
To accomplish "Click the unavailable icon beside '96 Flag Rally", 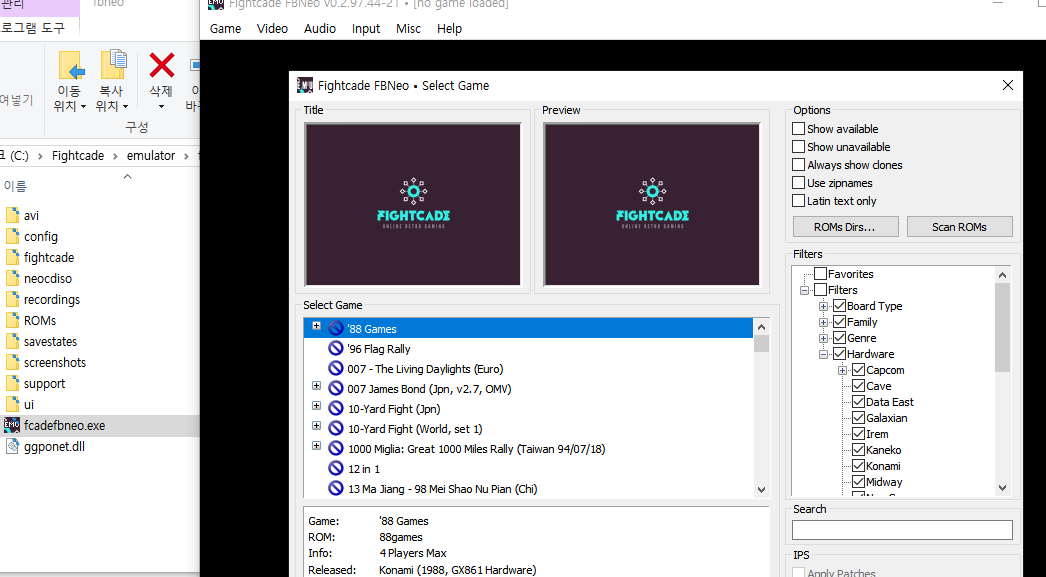I will pos(336,348).
